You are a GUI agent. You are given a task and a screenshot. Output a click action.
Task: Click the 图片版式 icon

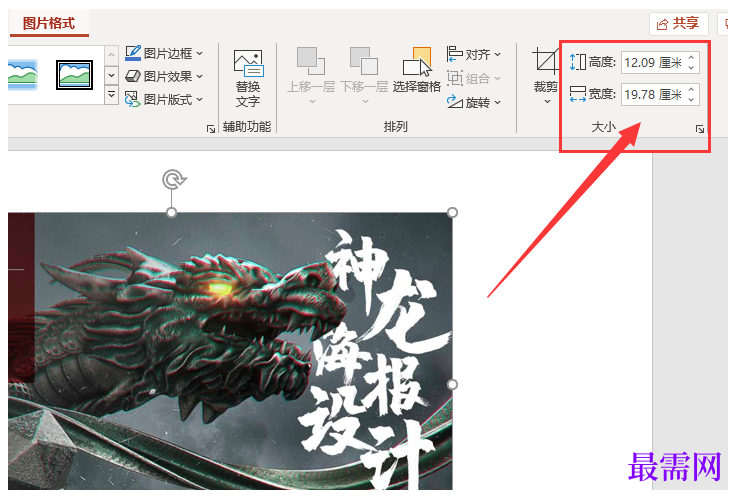(133, 99)
